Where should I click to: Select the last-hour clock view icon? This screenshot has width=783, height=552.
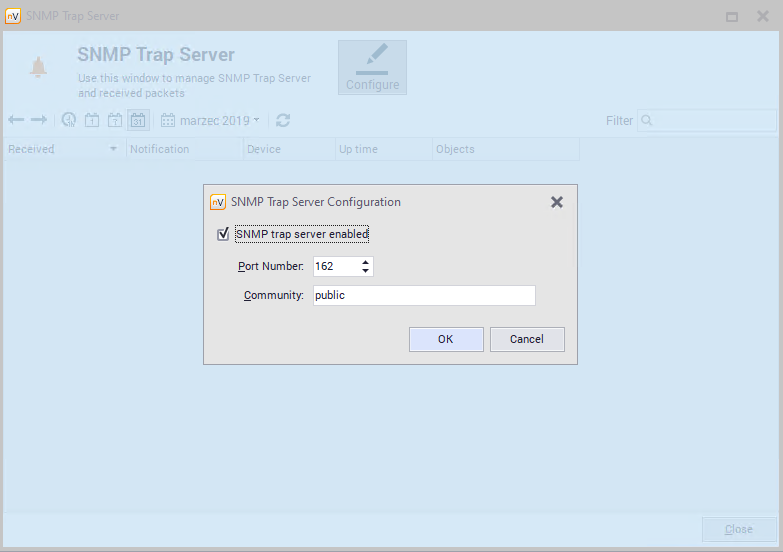click(68, 120)
